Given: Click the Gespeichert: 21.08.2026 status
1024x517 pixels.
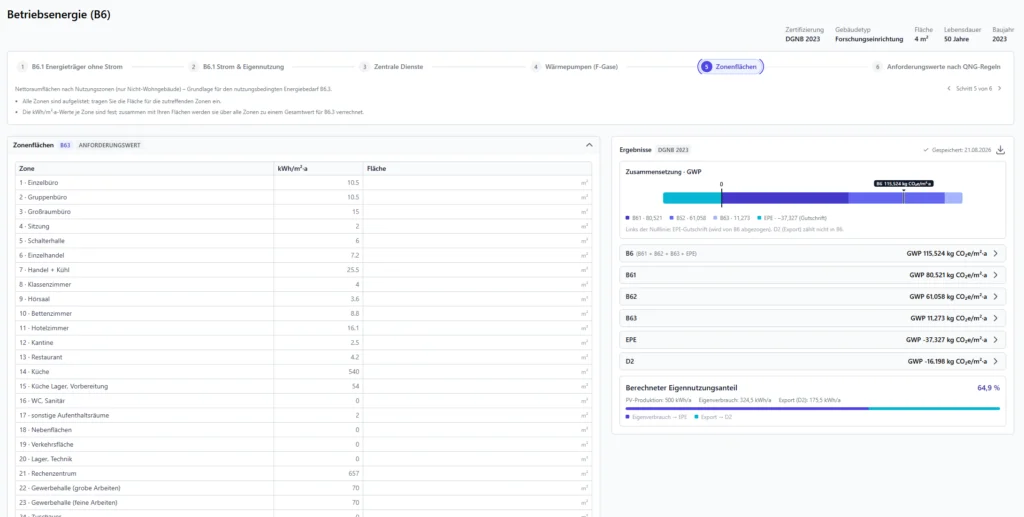Looking at the screenshot, I should [x=957, y=149].
